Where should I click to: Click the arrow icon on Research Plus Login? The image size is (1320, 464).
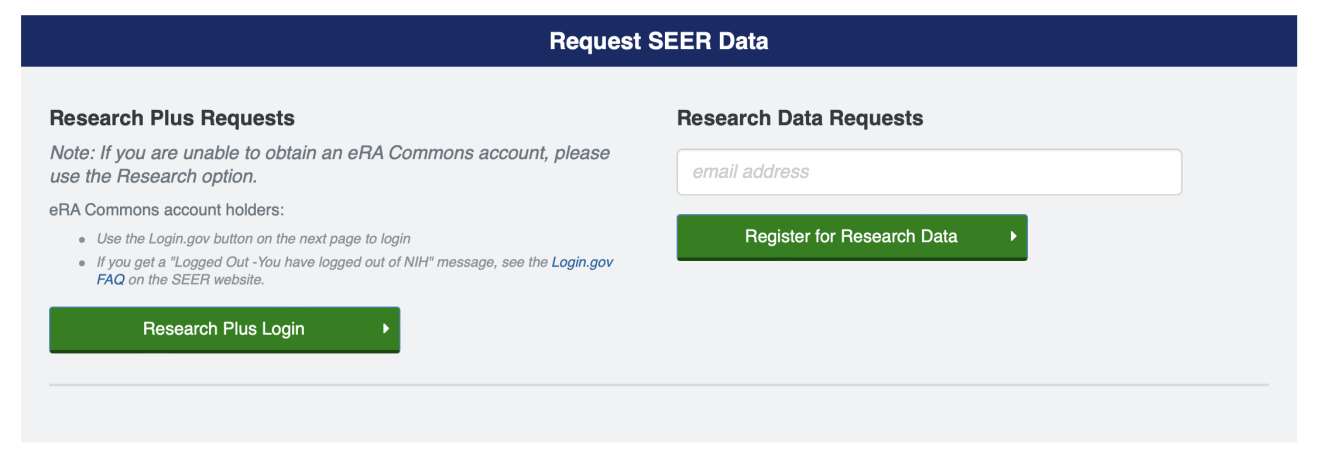[385, 329]
